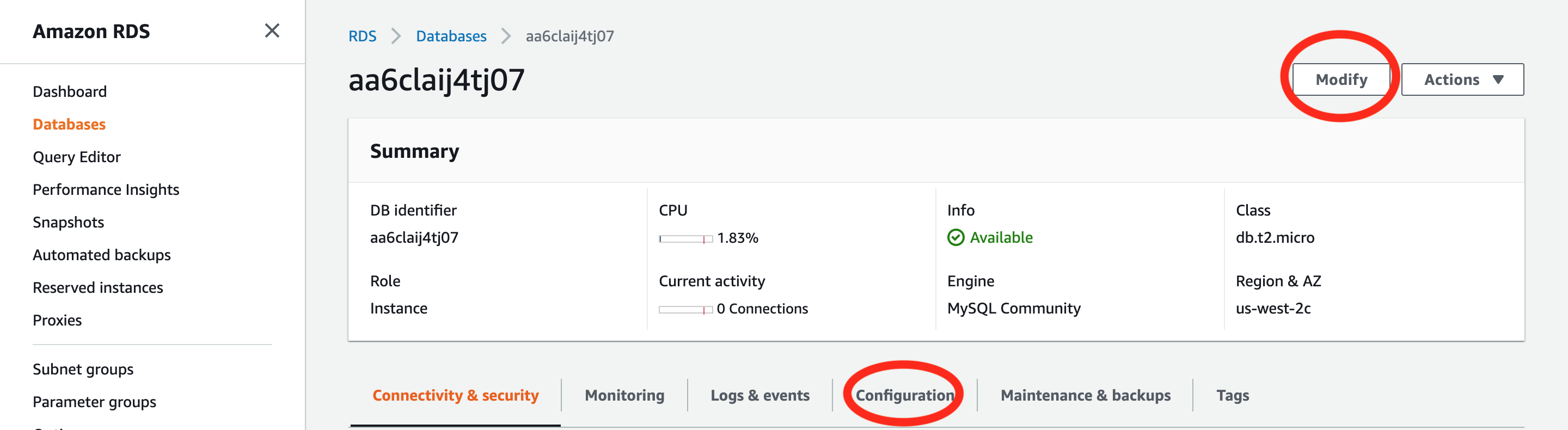Image resolution: width=1568 pixels, height=430 pixels.
Task: Open Parameter groups in sidebar
Action: click(94, 402)
